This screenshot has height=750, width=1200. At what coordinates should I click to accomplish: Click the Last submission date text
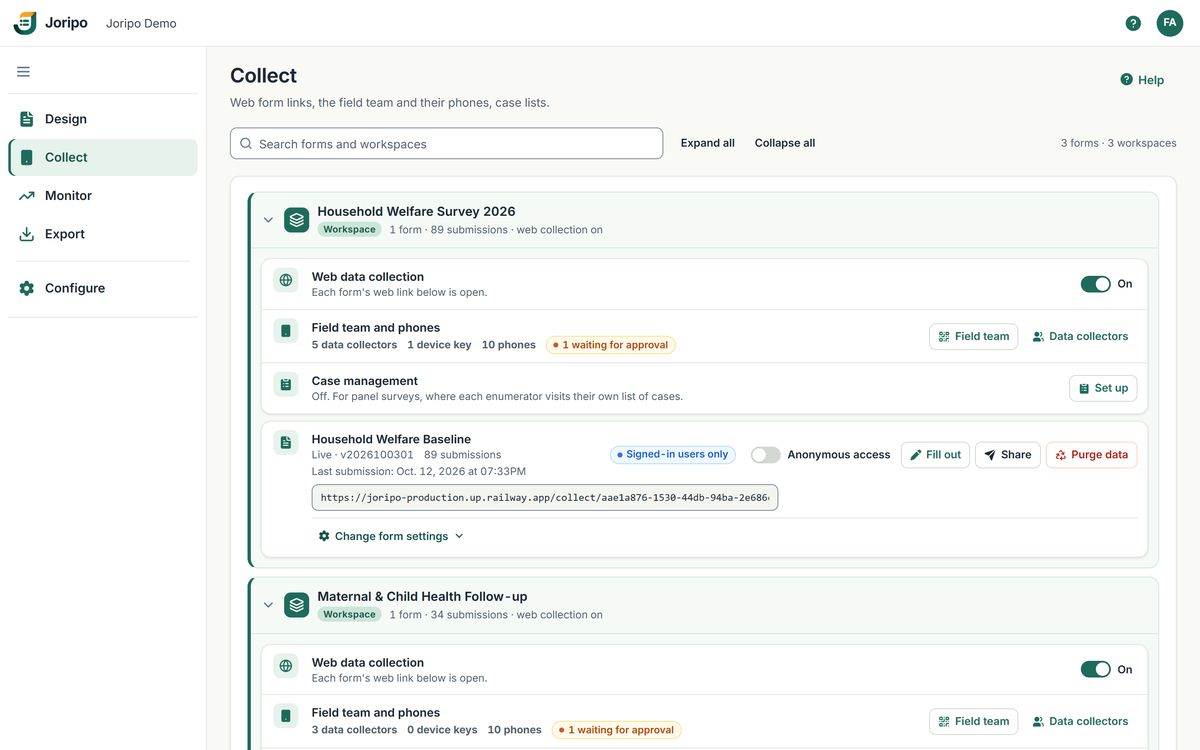(418, 471)
